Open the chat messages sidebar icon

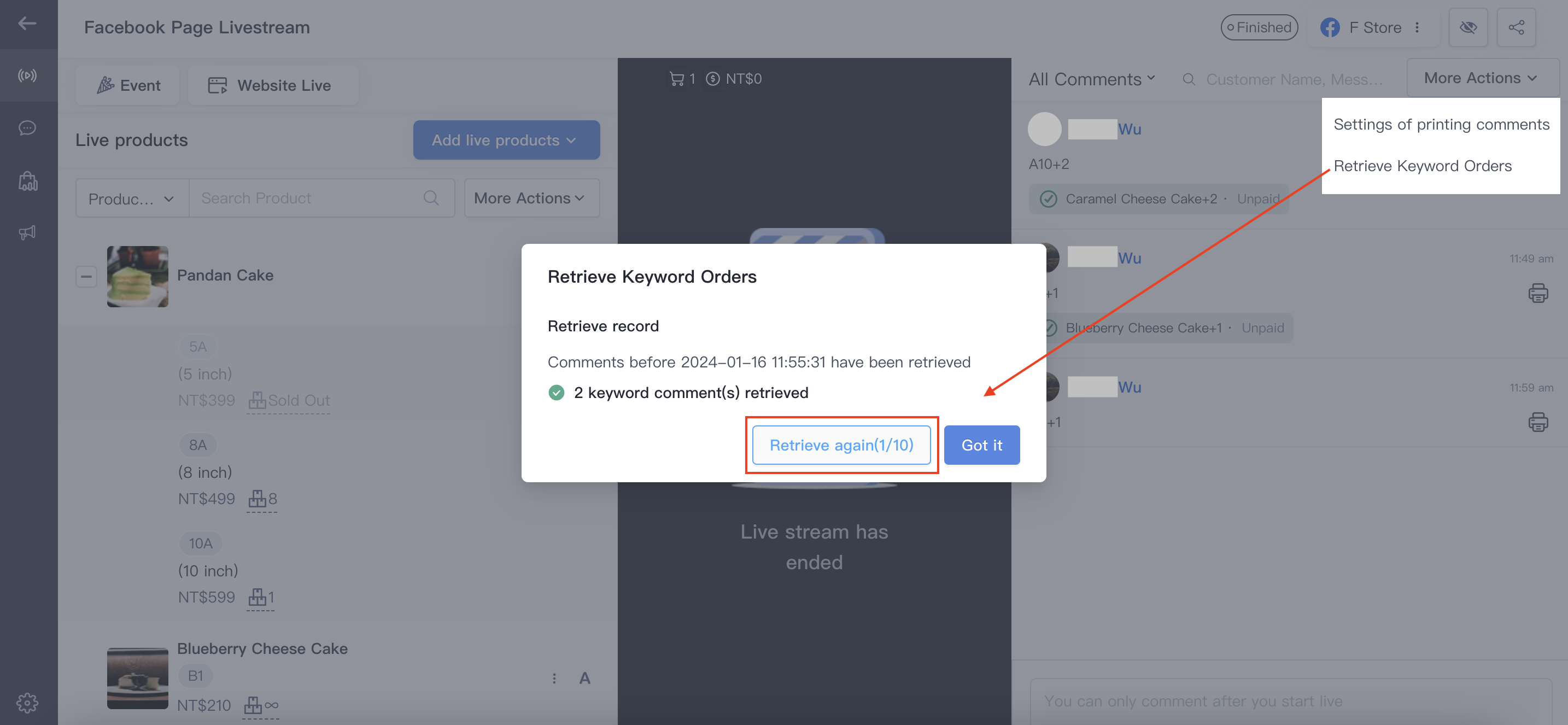(27, 128)
